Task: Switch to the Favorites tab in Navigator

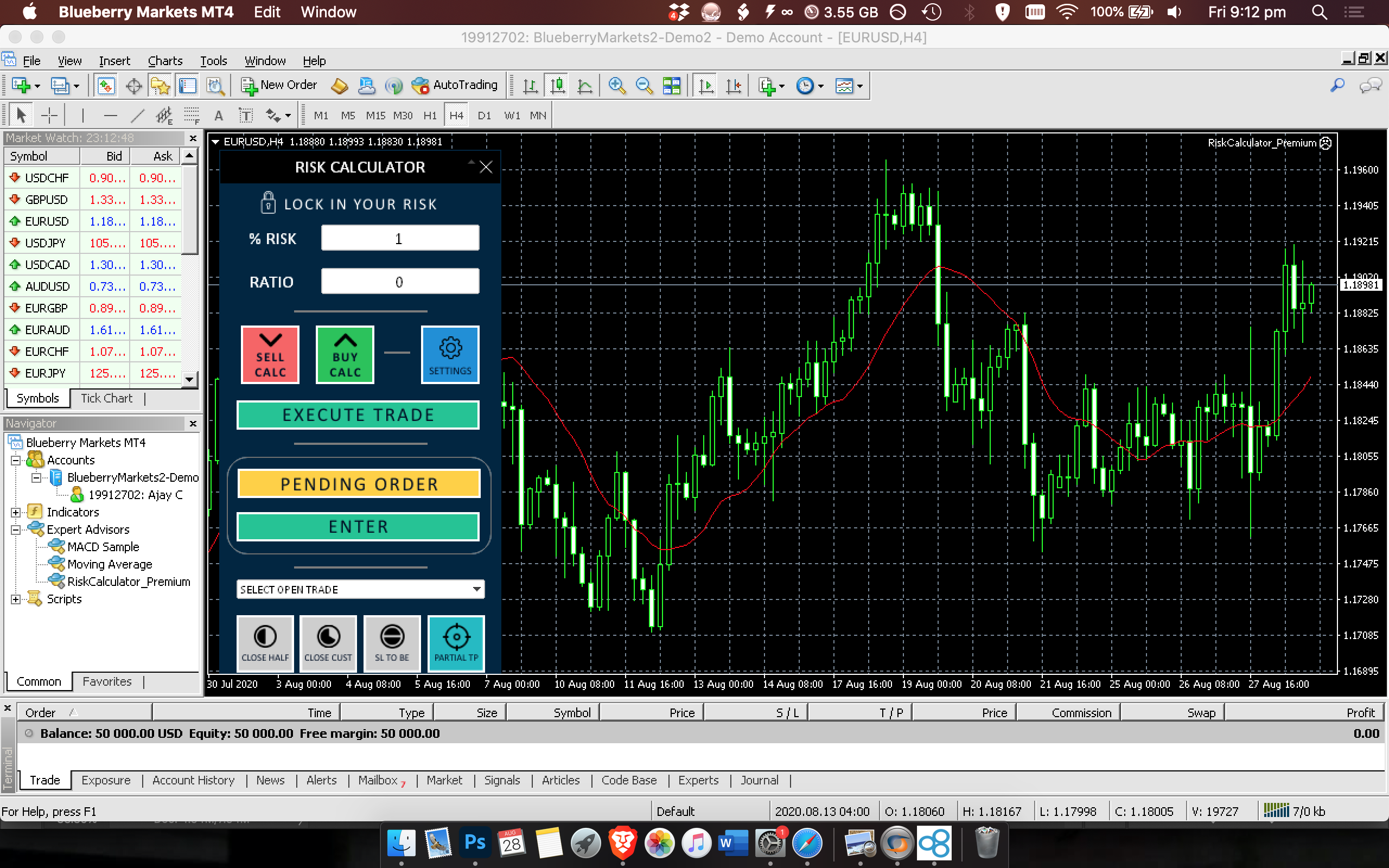Action: coord(107,681)
